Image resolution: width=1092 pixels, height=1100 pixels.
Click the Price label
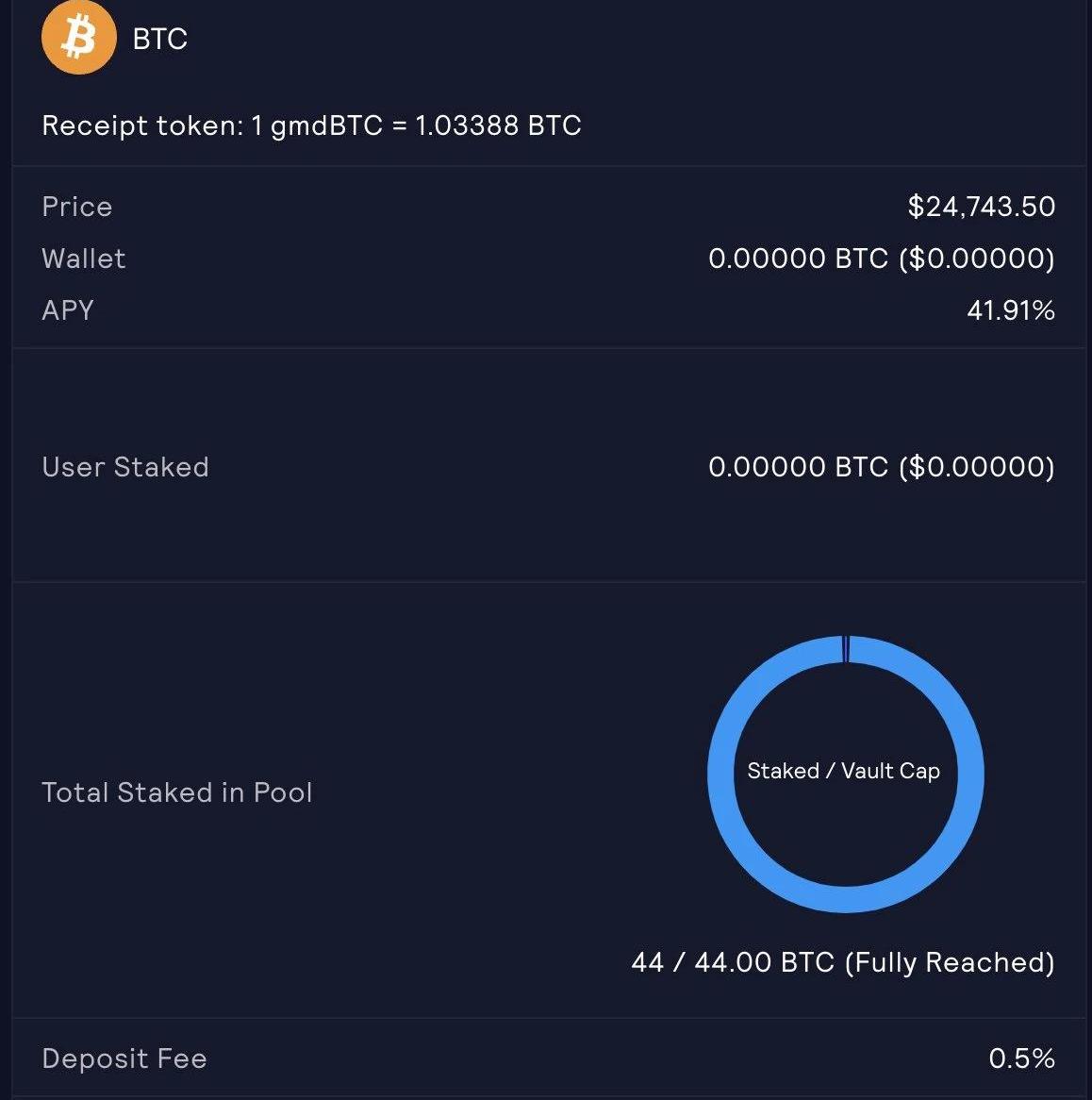(77, 207)
